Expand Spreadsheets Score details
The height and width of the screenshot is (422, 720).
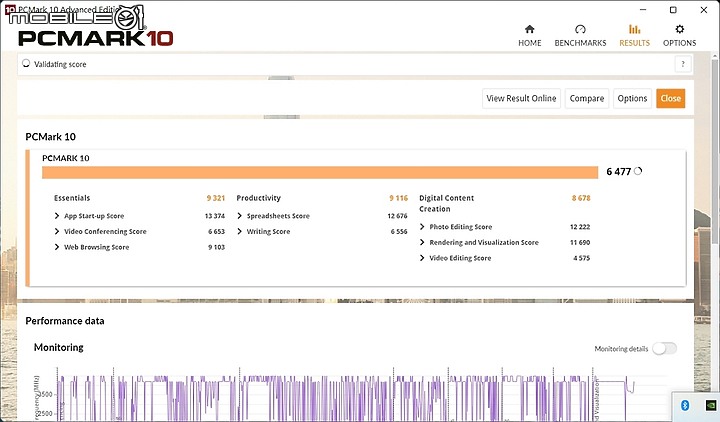pos(239,216)
